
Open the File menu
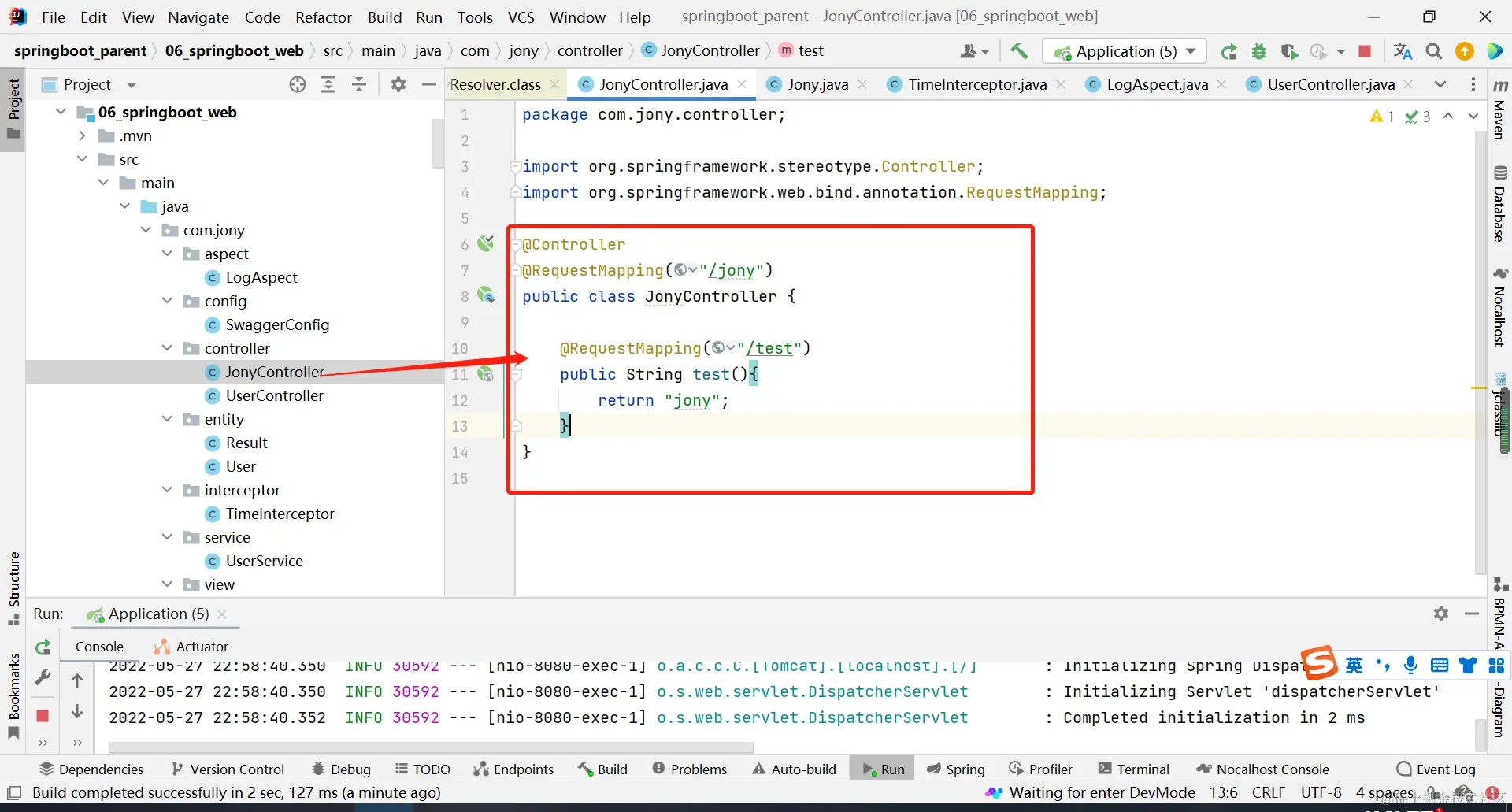[54, 17]
